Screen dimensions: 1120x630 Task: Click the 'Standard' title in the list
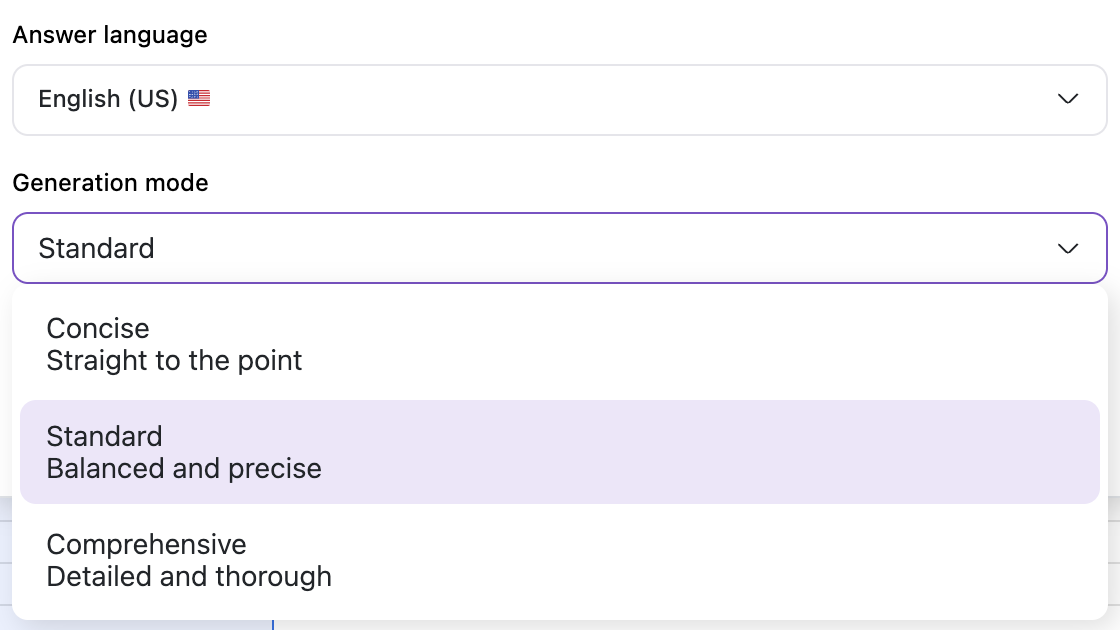click(x=104, y=436)
